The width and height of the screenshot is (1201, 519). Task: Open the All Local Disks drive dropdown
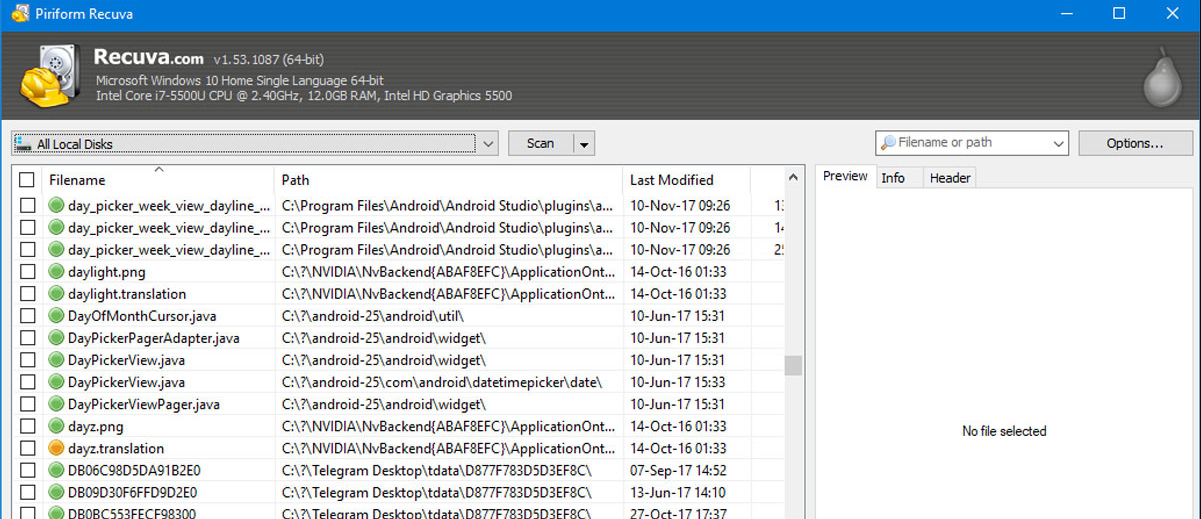[x=488, y=144]
